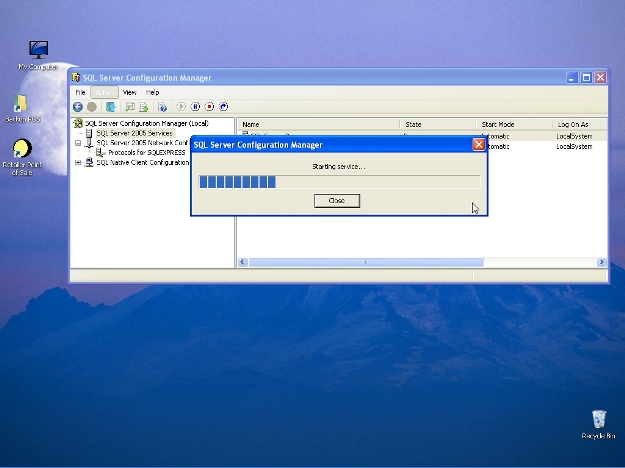Click the Start Service play icon
Screen dimensions: 625x468
point(182,107)
